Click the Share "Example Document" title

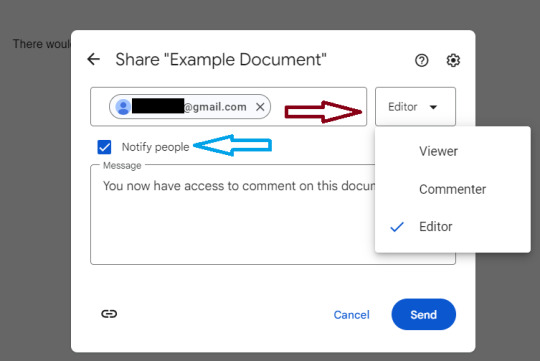click(221, 60)
